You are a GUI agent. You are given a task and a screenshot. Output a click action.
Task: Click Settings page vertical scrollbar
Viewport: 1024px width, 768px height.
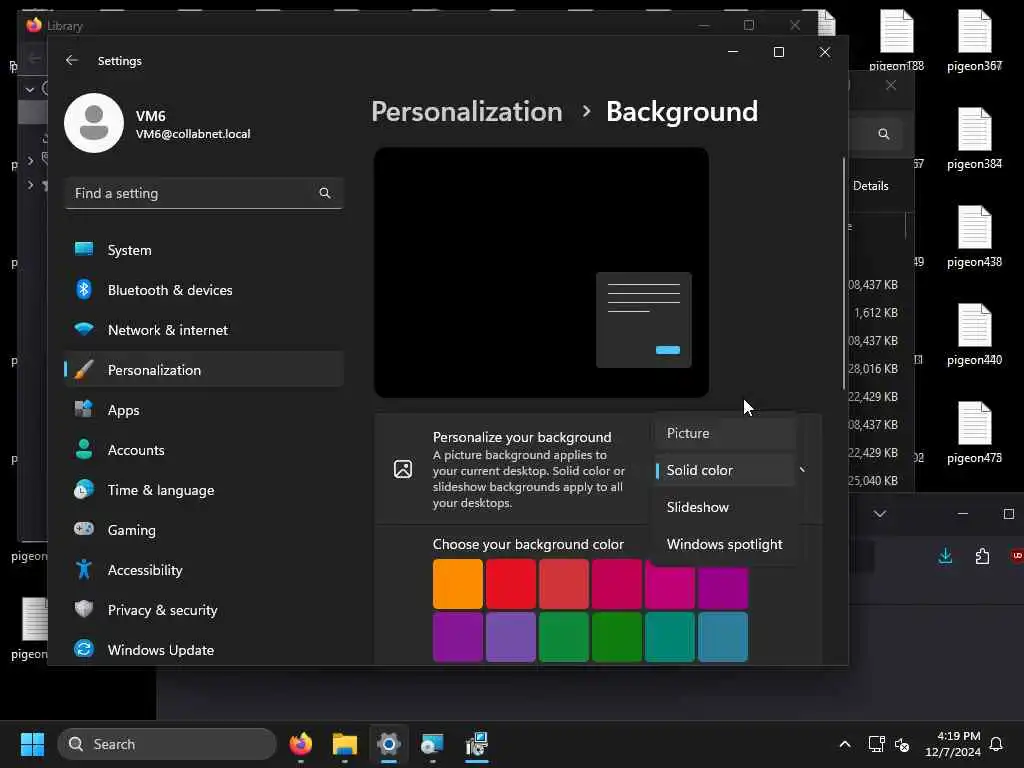click(x=844, y=274)
